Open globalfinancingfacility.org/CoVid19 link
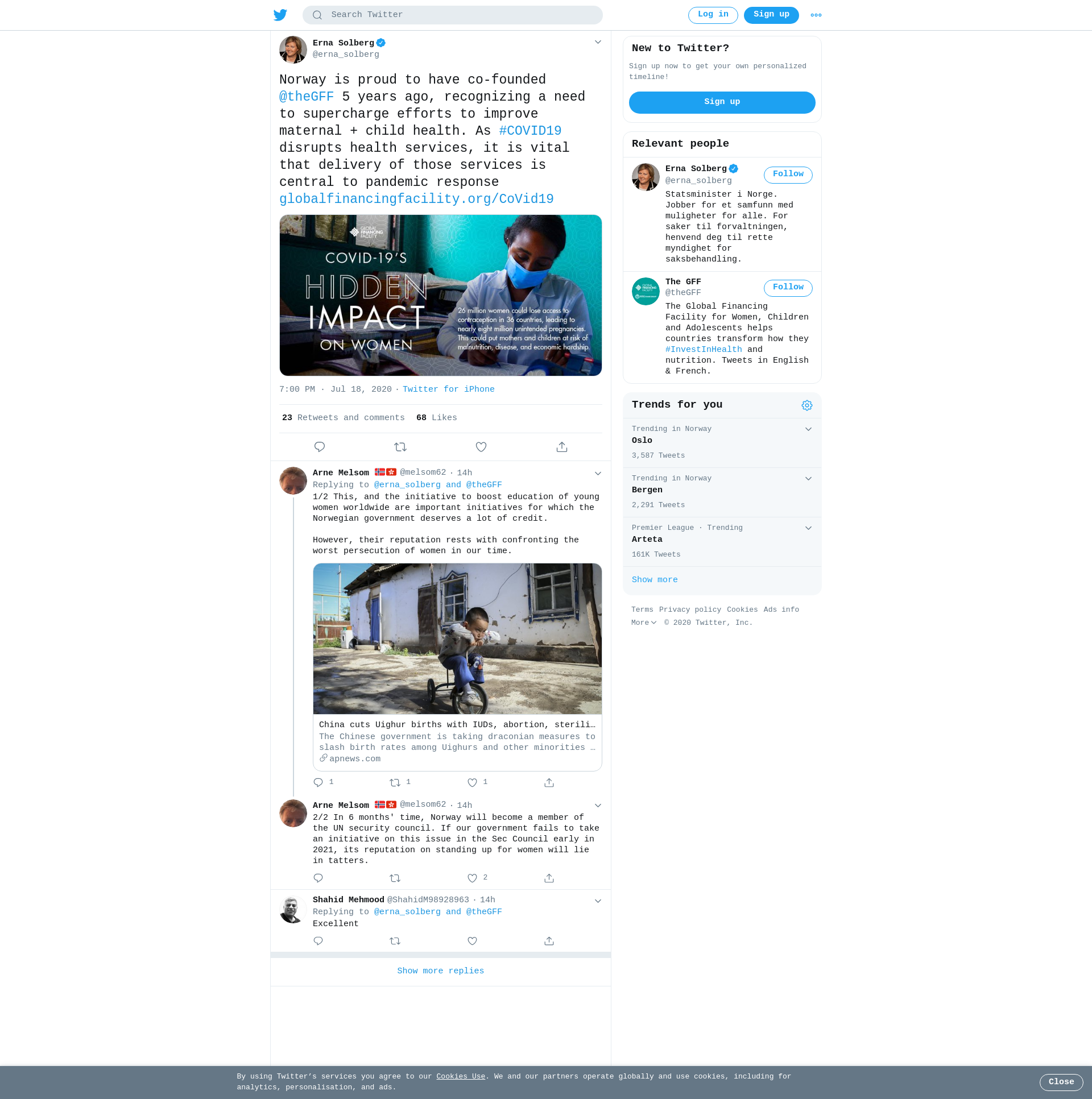Image resolution: width=1092 pixels, height=1099 pixels. (x=416, y=199)
